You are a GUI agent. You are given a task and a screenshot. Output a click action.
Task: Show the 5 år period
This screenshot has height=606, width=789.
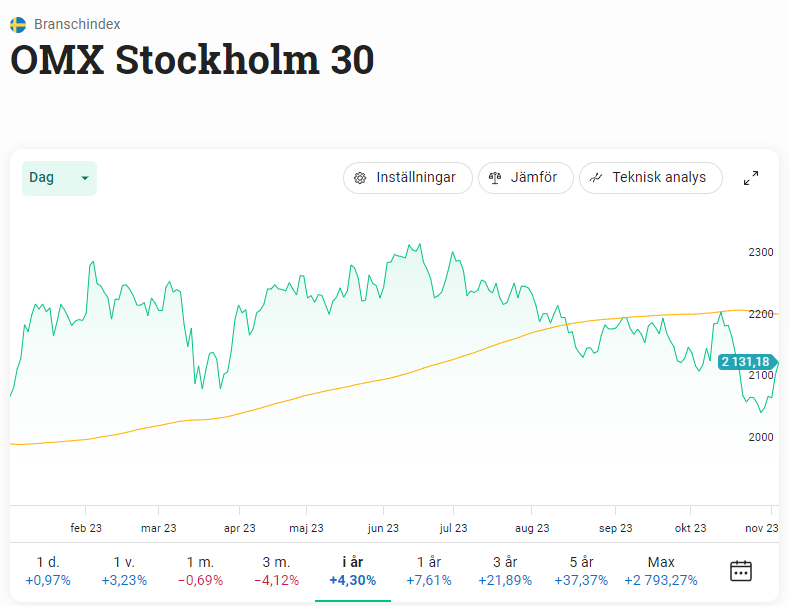pos(581,571)
